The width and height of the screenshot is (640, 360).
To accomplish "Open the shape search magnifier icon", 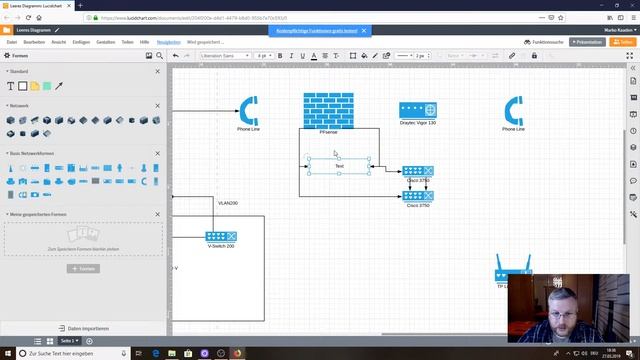I will [x=160, y=56].
